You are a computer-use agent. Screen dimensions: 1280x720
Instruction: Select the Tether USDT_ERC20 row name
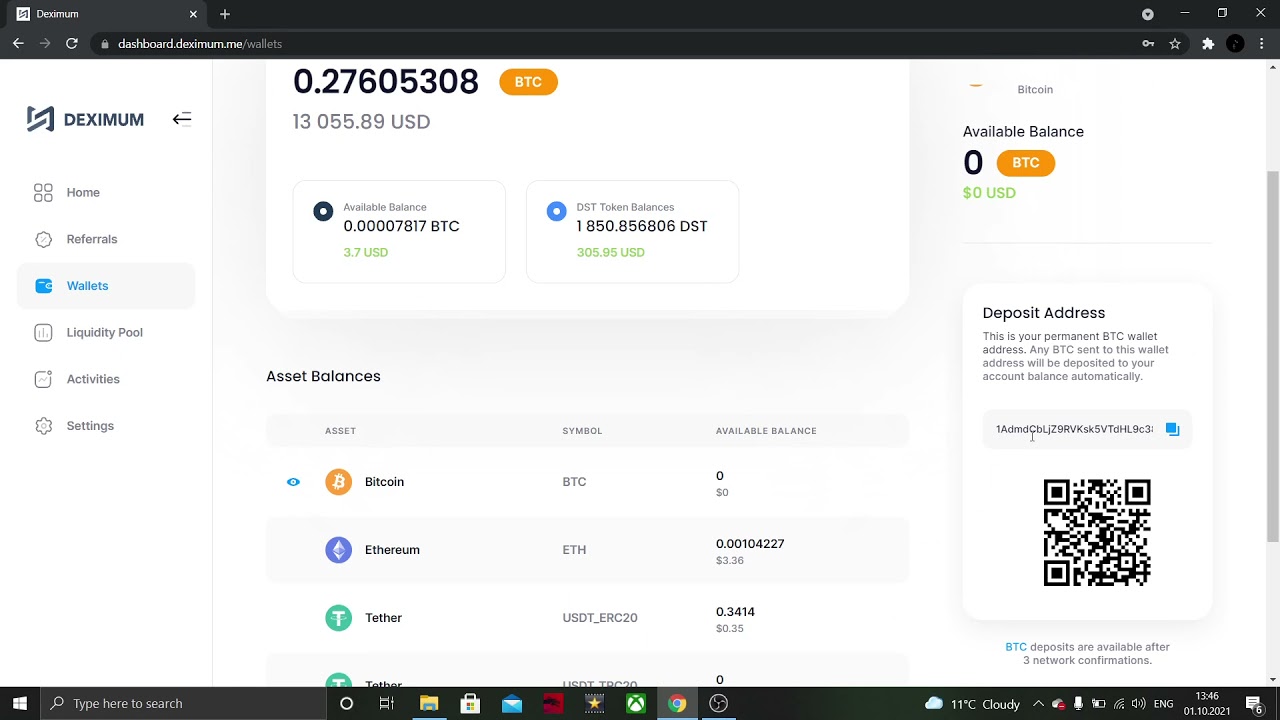[x=383, y=618]
